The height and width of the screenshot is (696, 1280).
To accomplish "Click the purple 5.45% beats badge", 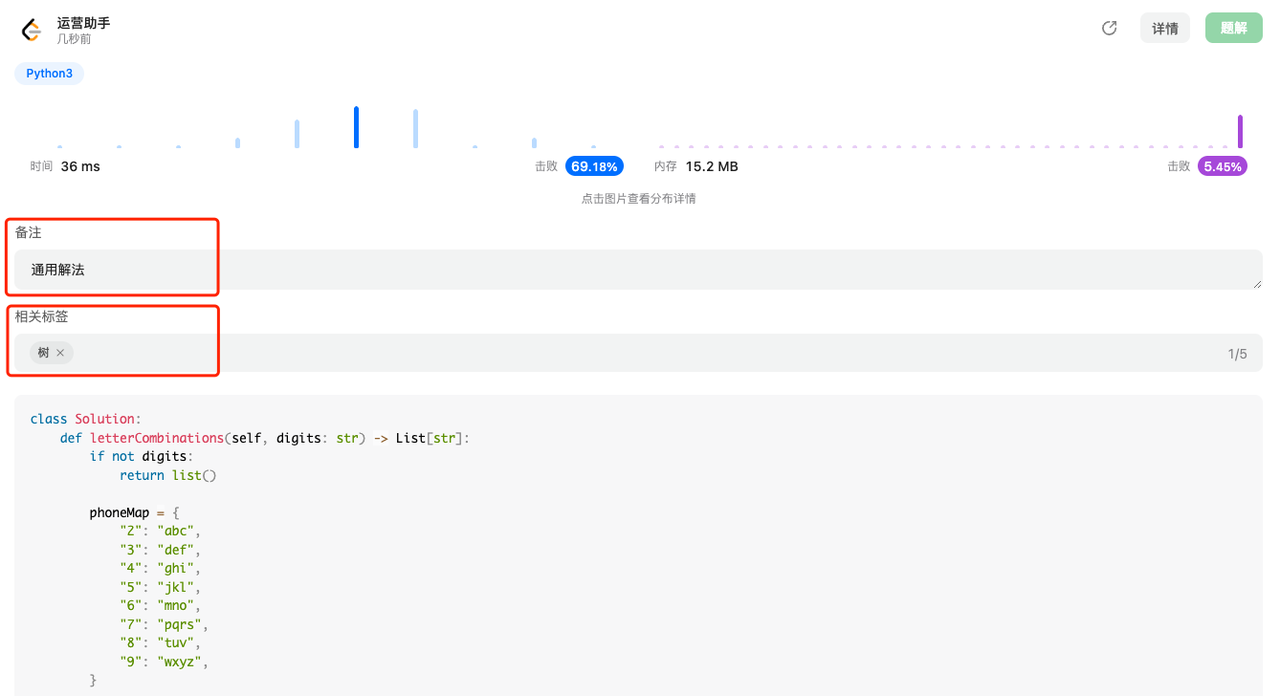I will pyautogui.click(x=1222, y=166).
